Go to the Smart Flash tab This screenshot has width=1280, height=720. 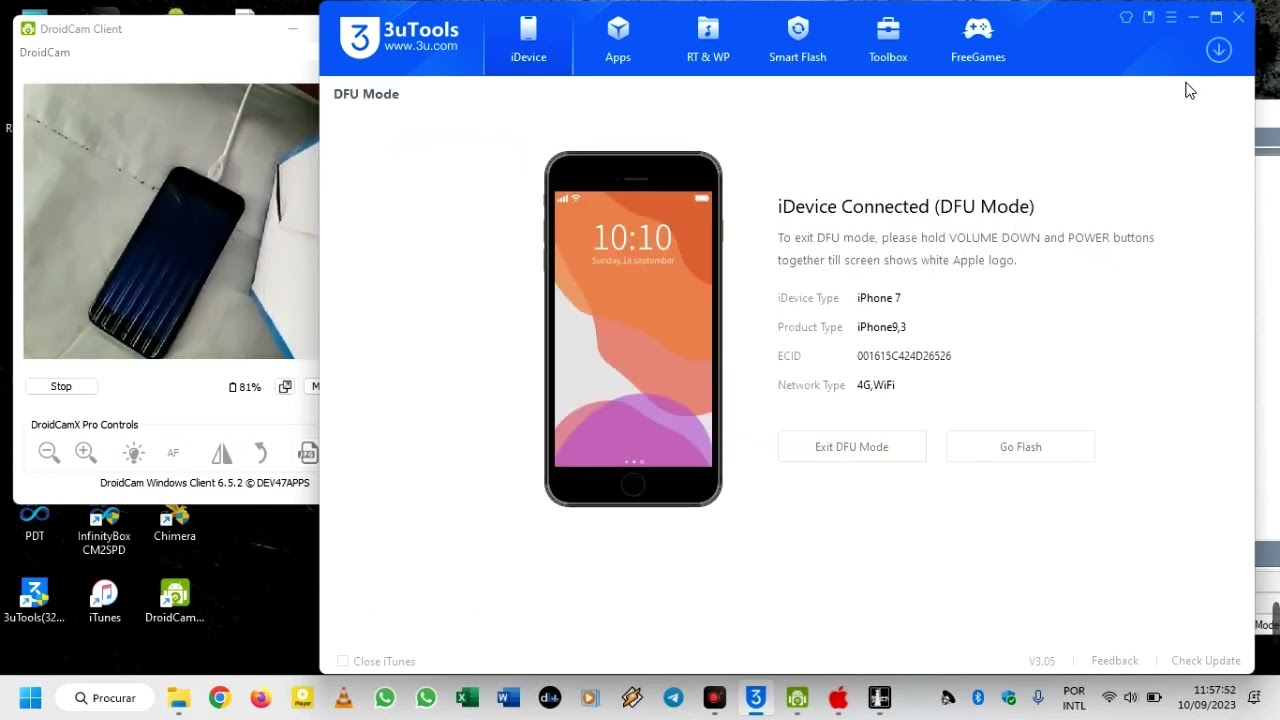[x=797, y=39]
